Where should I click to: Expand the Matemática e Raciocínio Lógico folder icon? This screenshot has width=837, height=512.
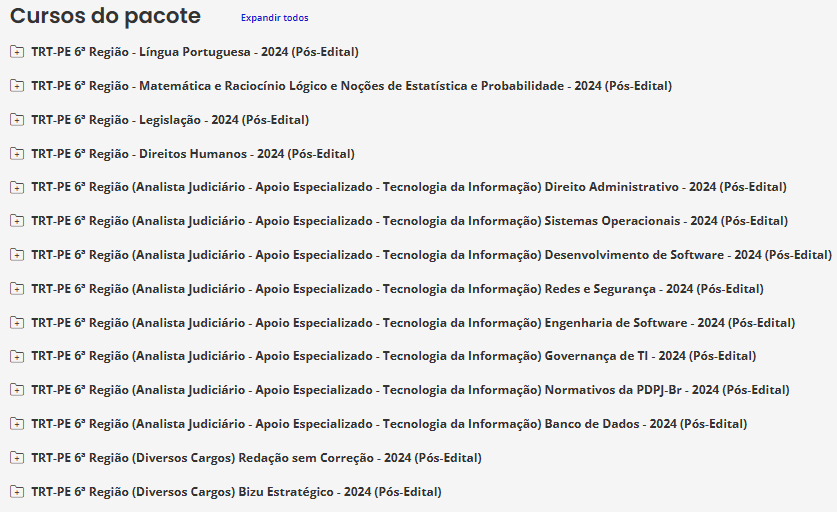coord(17,85)
